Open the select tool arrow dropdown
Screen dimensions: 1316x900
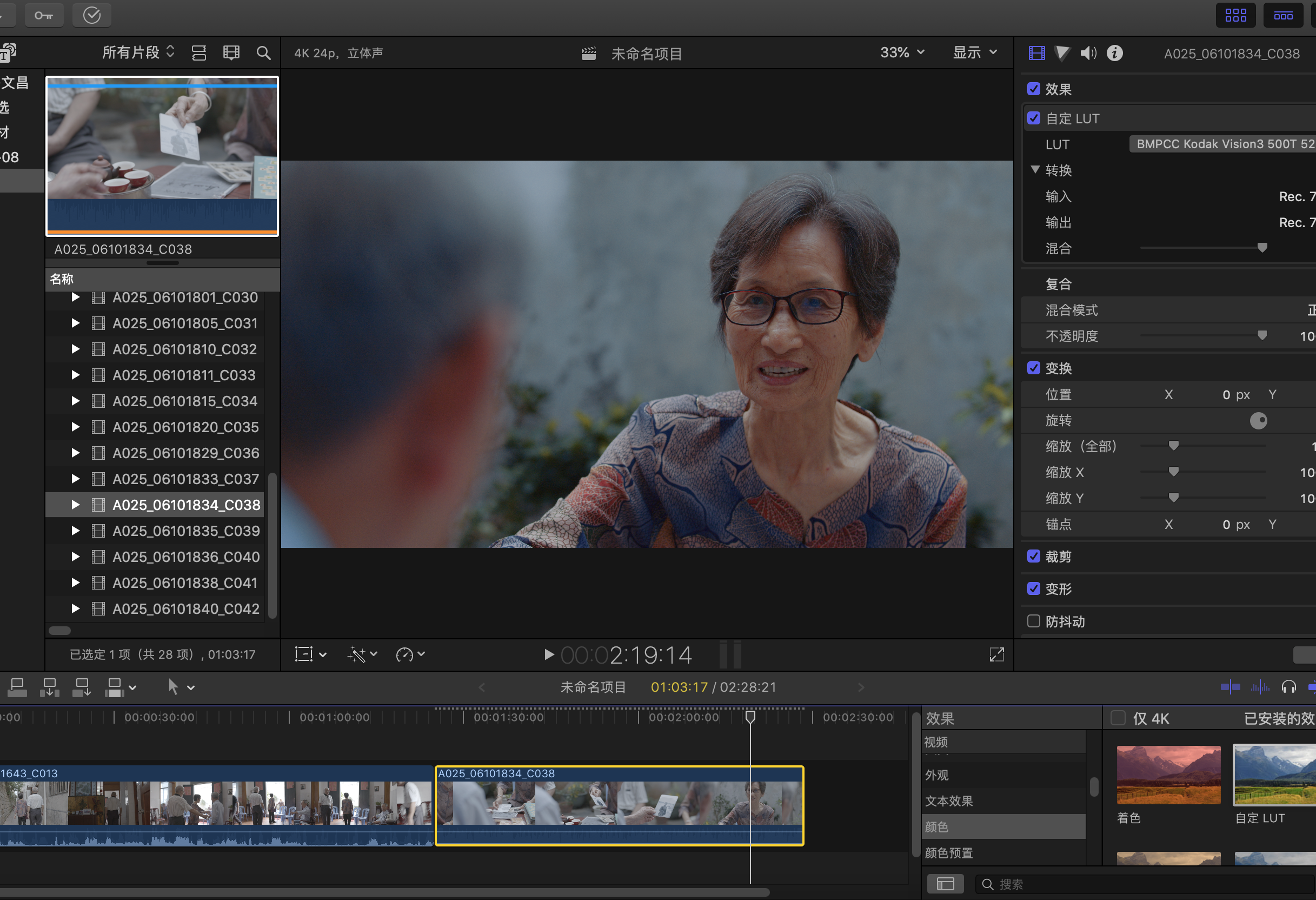tap(181, 687)
